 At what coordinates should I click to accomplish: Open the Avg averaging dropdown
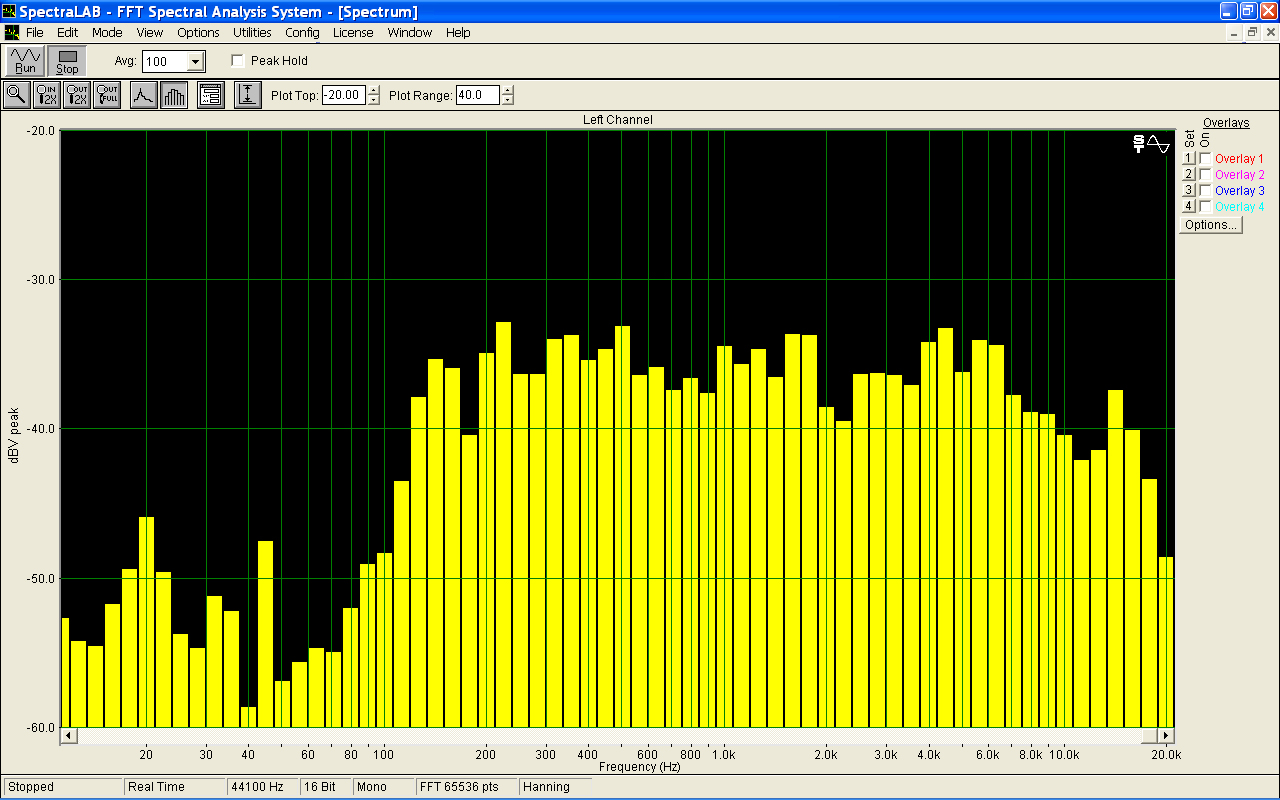195,62
